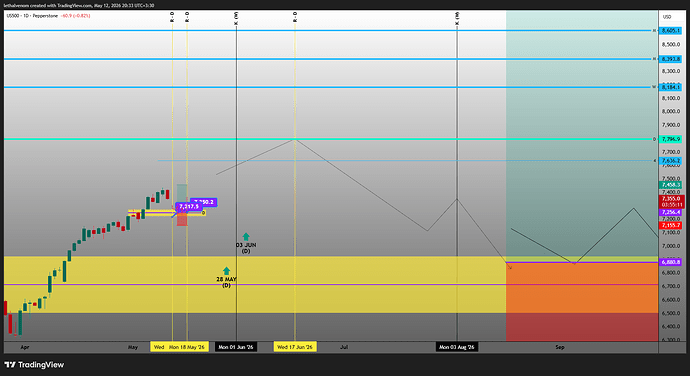Click the small red short-position box
Image resolution: width=690 pixels, height=376 pixels.
[x=182, y=220]
